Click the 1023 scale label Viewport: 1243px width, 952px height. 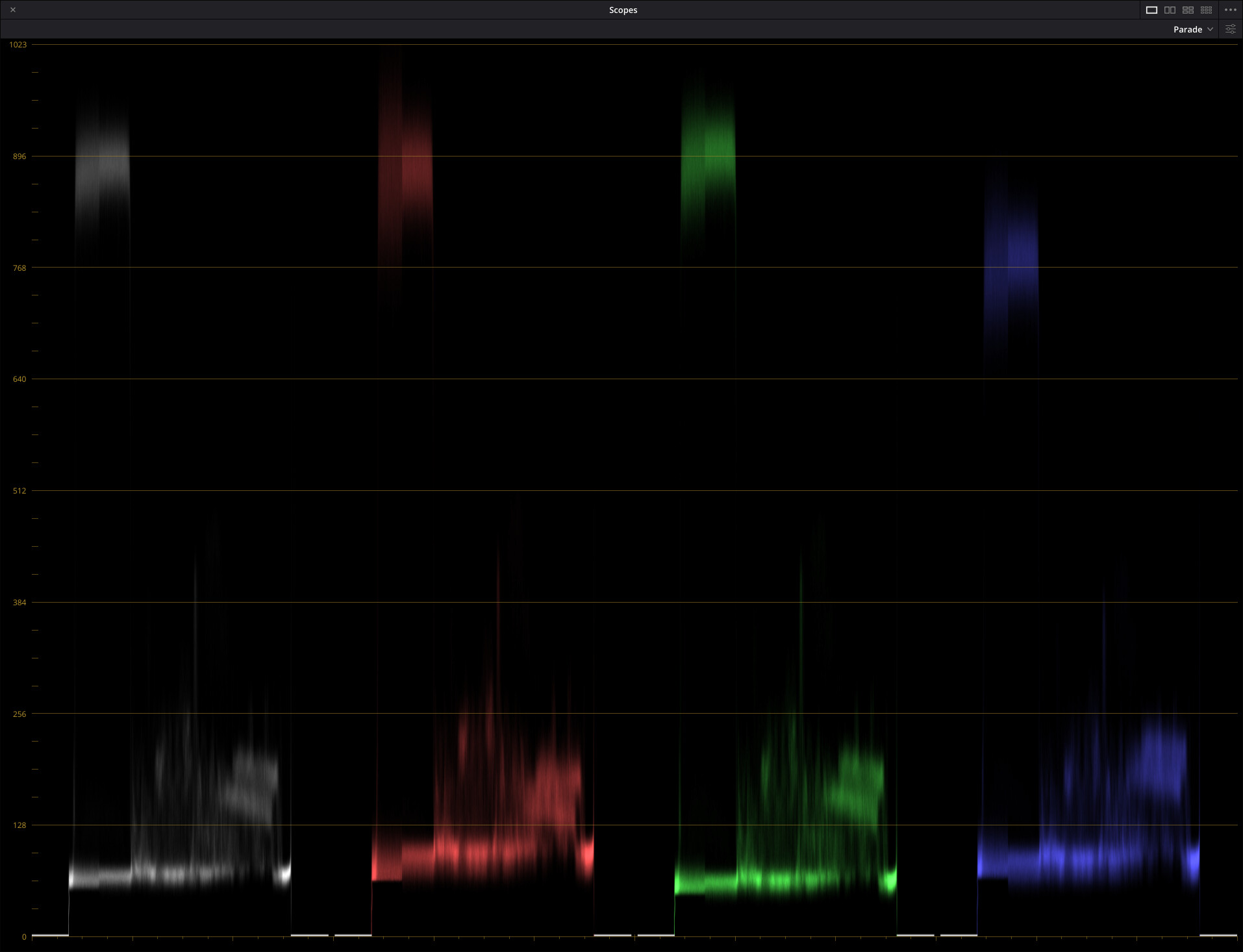[x=18, y=44]
